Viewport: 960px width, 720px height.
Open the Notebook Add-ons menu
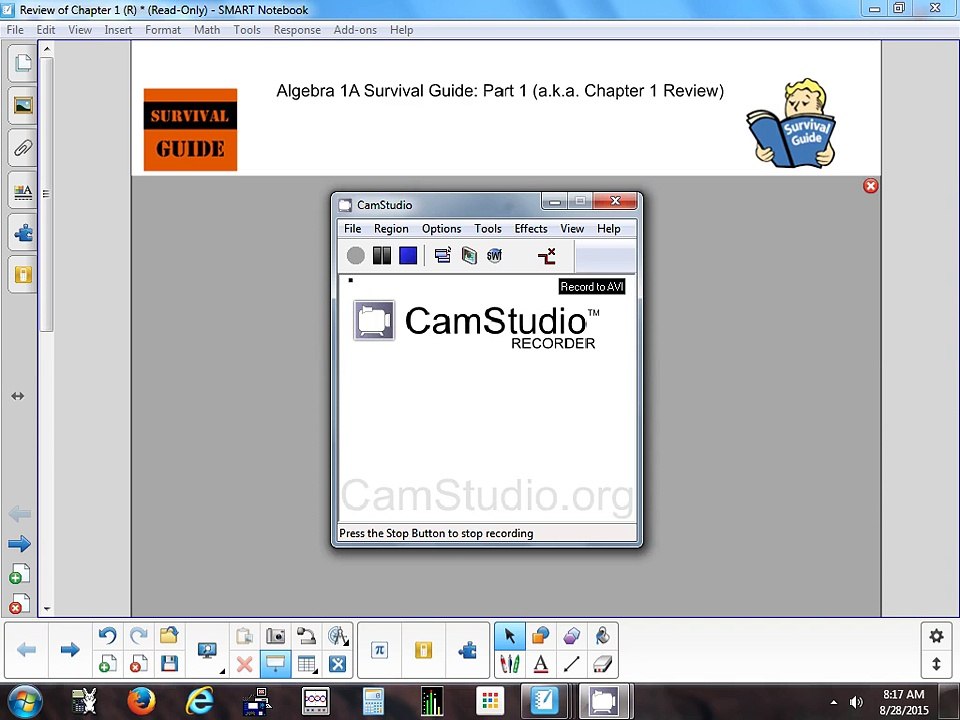pos(355,29)
